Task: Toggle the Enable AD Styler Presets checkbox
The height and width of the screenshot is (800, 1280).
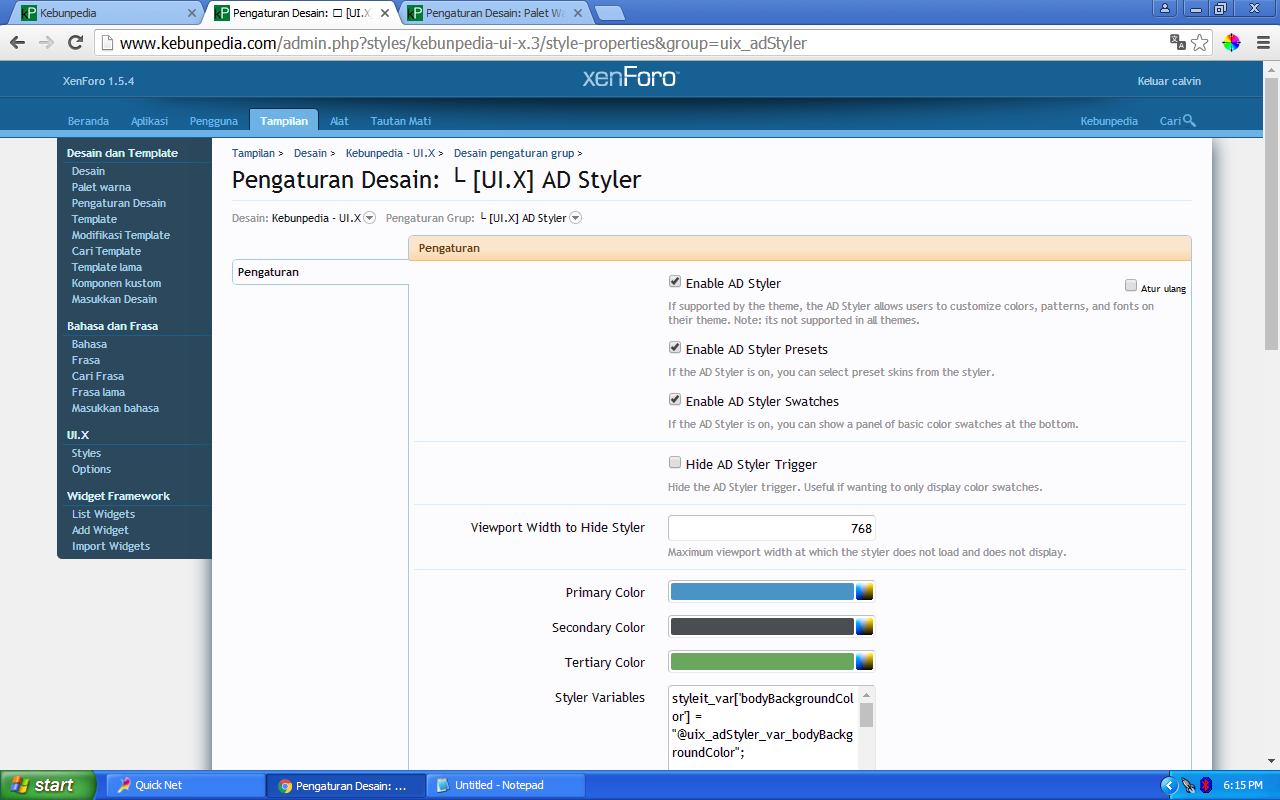Action: pos(675,348)
